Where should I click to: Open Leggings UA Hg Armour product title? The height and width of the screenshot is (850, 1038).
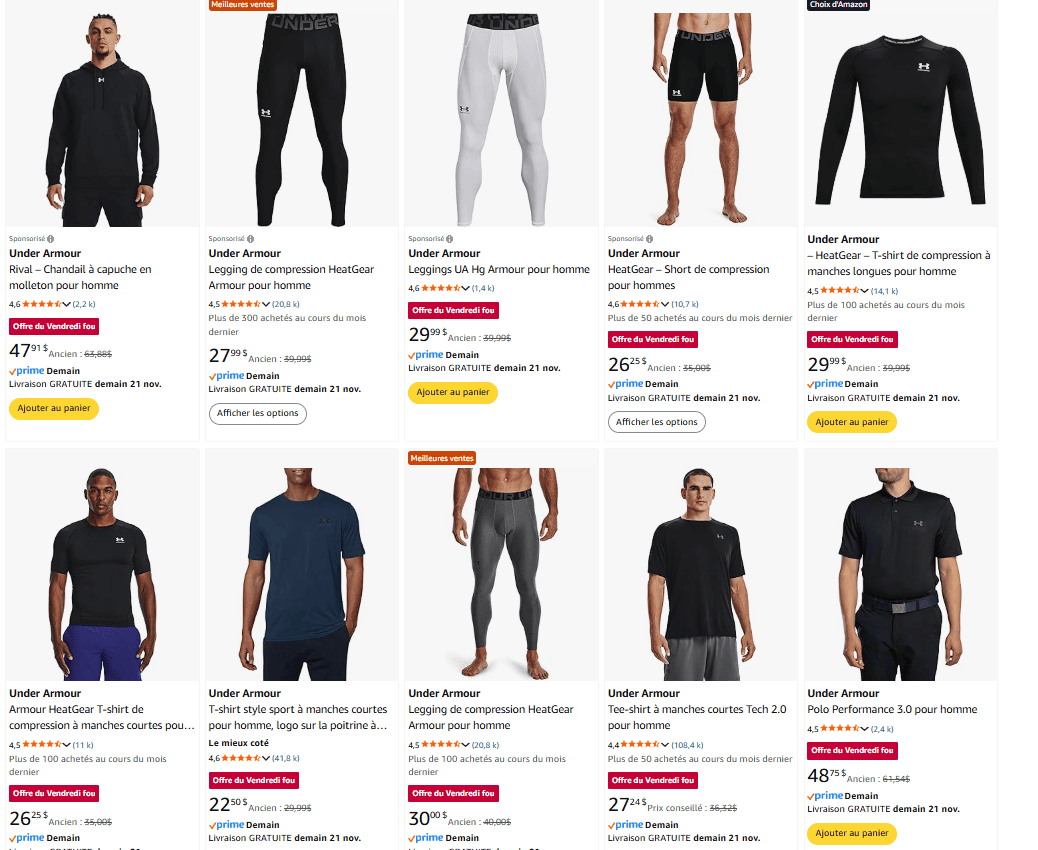point(498,269)
